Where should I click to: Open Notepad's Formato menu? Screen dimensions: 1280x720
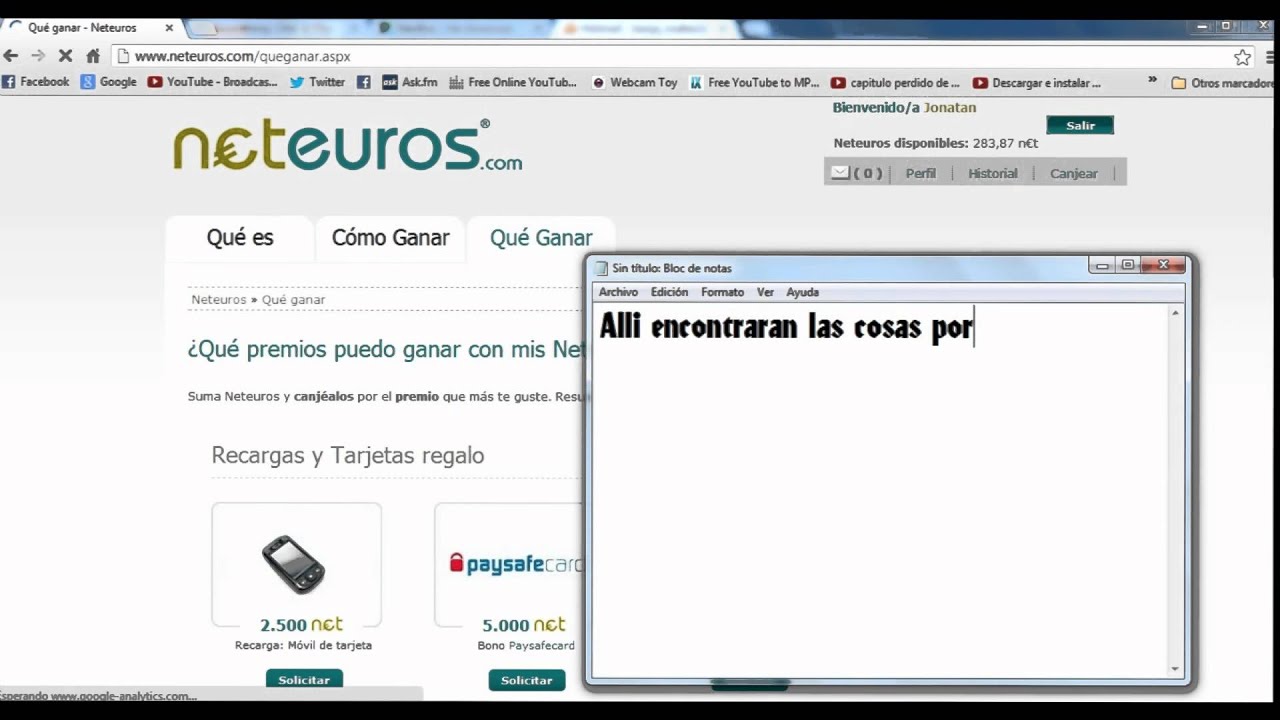coord(722,292)
